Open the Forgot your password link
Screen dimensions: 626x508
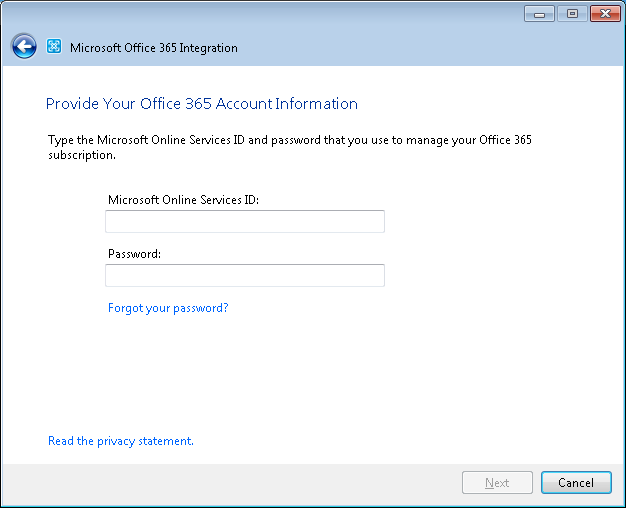[168, 308]
